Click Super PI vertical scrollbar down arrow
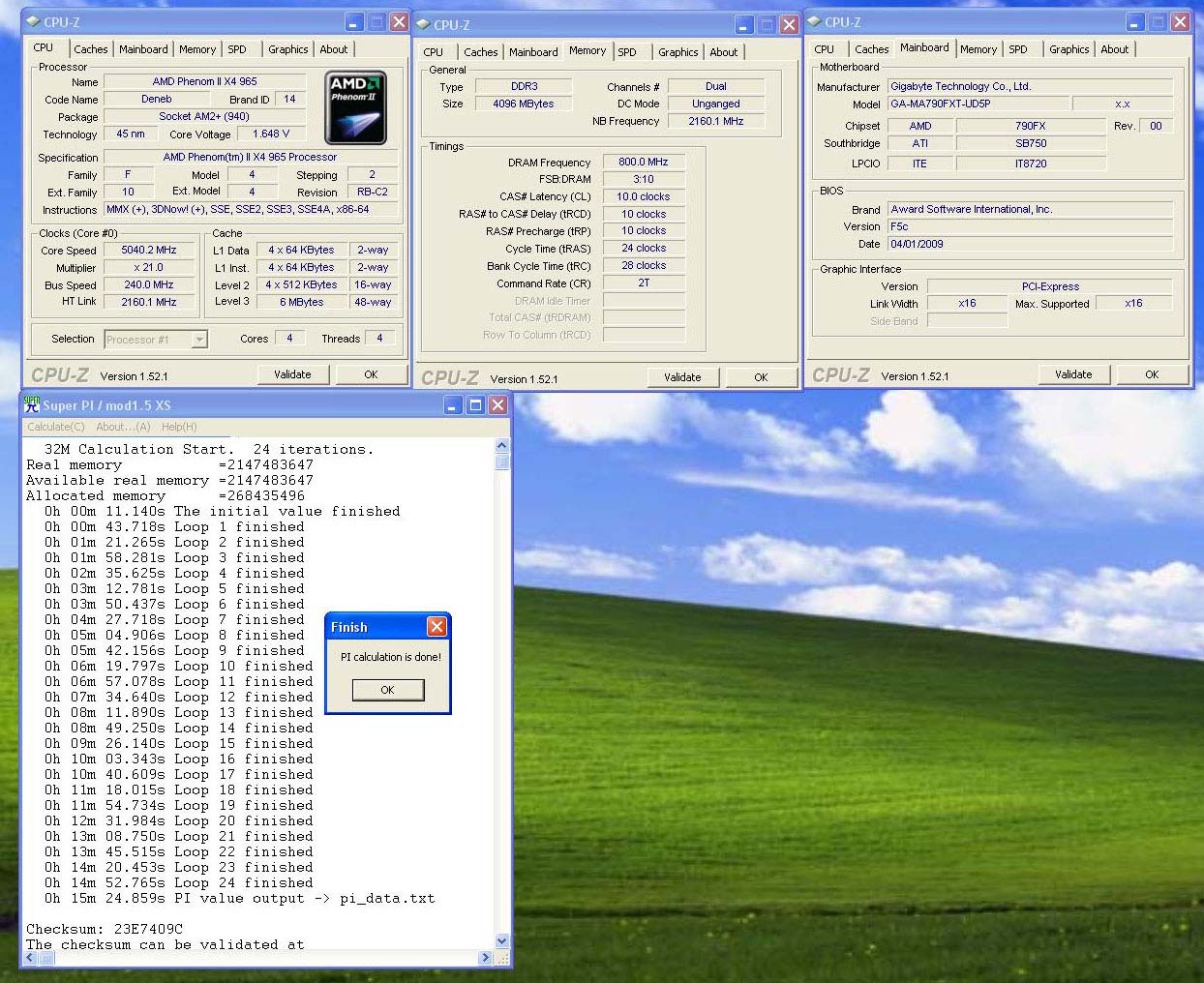 [x=501, y=940]
